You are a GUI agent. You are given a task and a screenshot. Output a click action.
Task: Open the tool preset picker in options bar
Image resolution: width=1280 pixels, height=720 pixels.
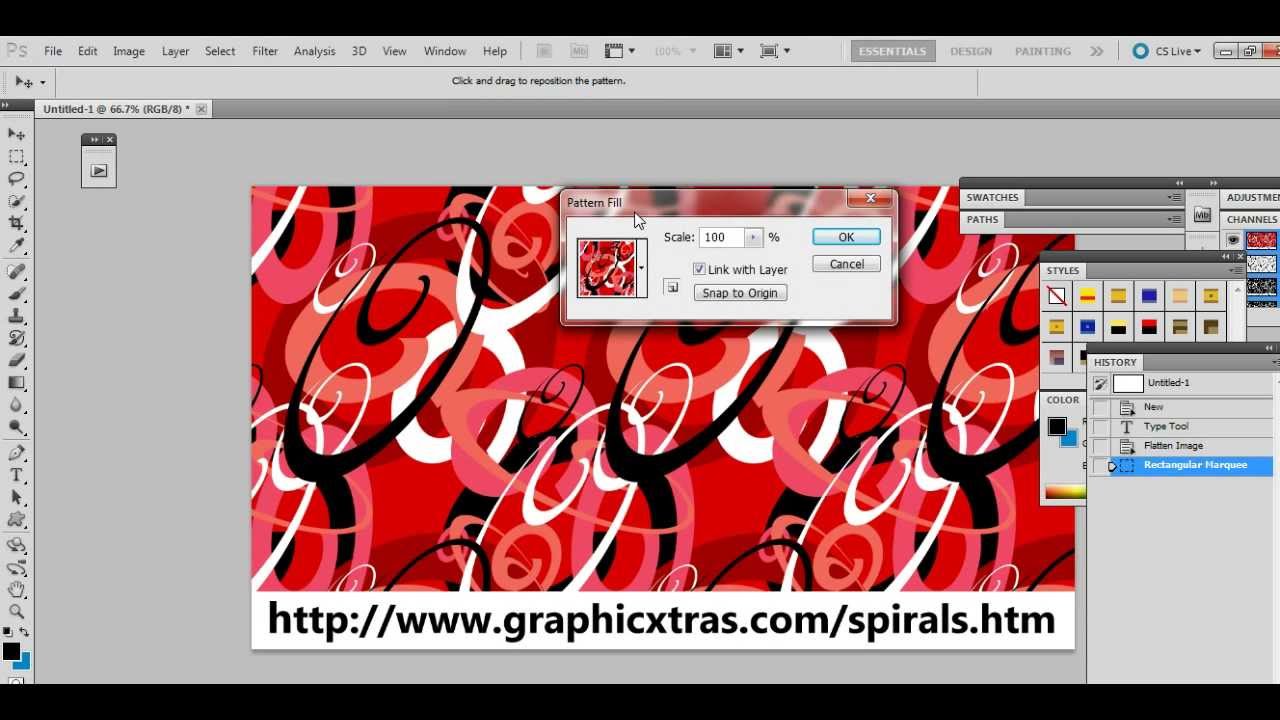(29, 82)
